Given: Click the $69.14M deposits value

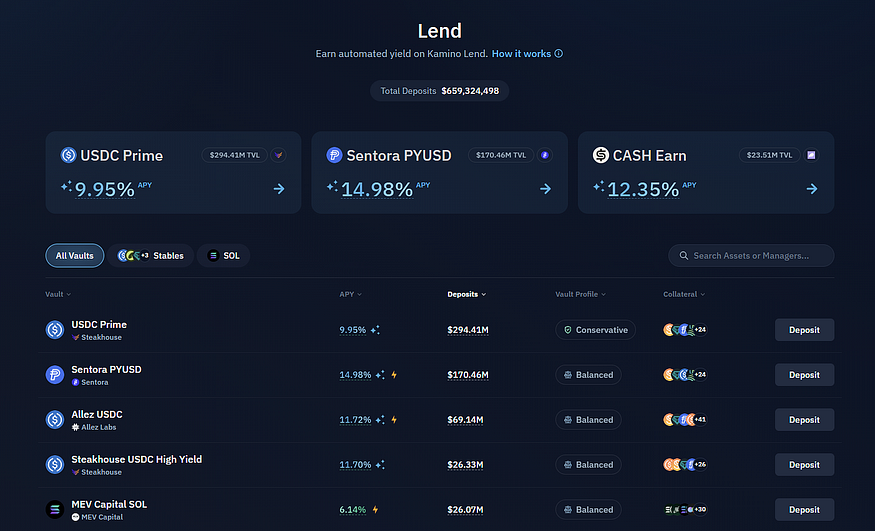Looking at the screenshot, I should click(465, 419).
